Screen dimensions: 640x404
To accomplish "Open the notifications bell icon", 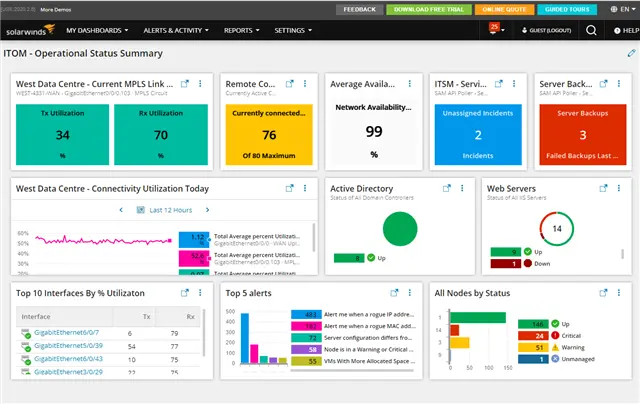I will (x=494, y=30).
